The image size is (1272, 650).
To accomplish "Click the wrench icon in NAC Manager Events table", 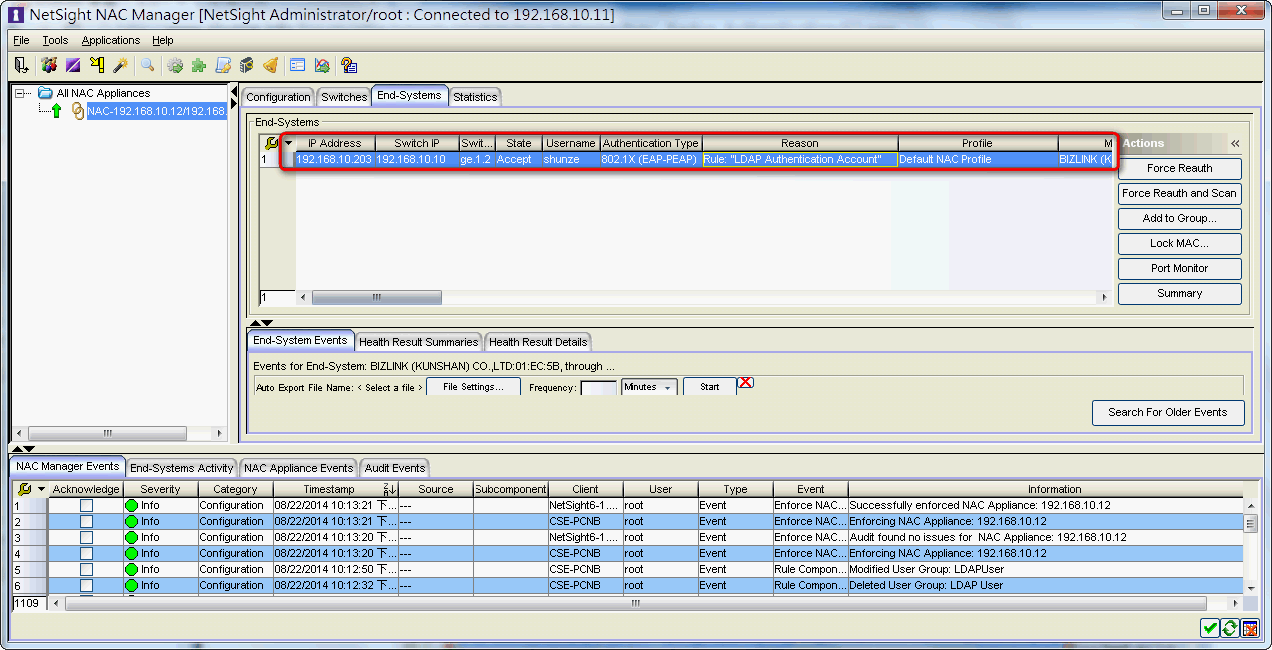I will (25, 489).
